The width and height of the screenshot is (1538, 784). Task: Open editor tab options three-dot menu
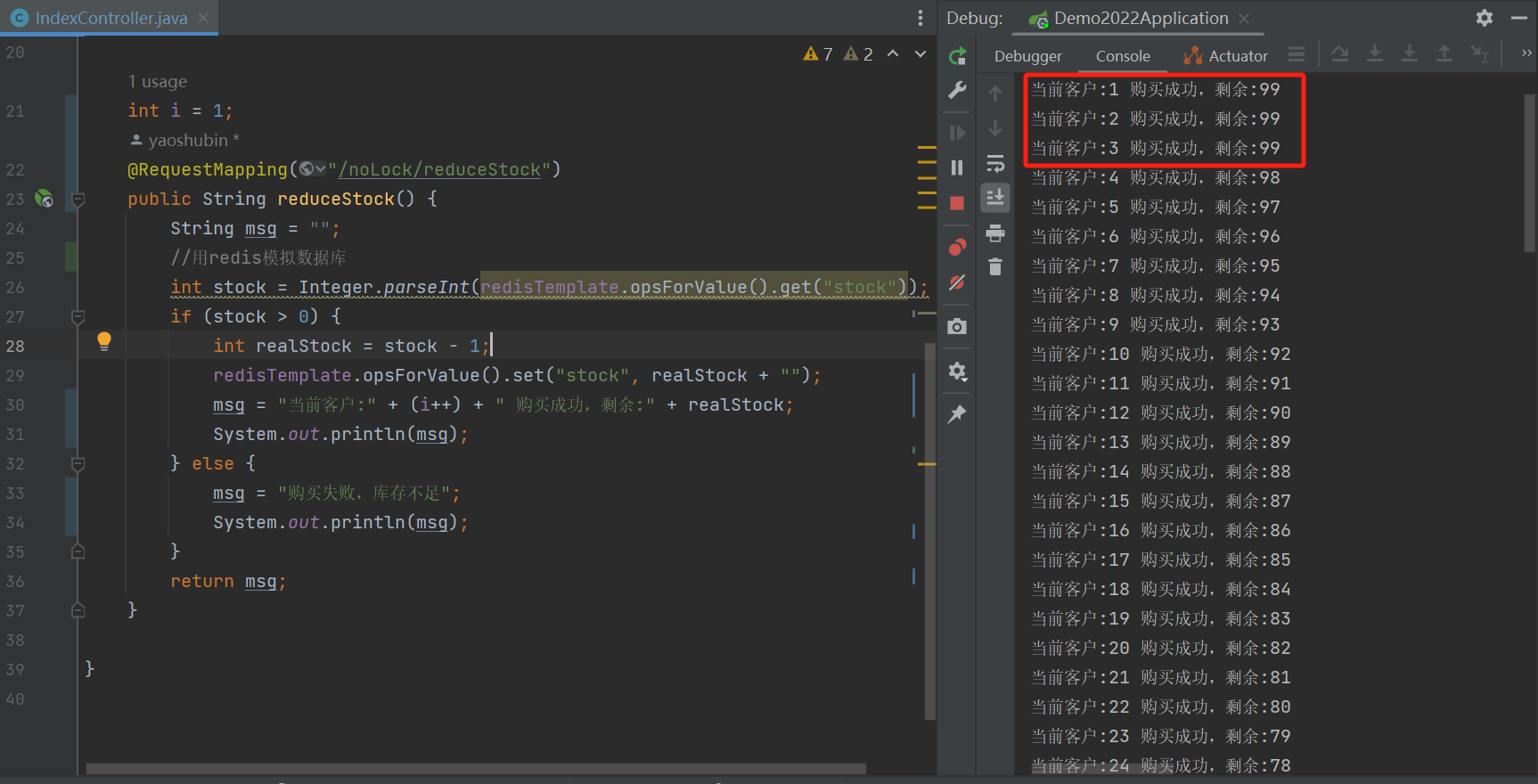coord(920,18)
